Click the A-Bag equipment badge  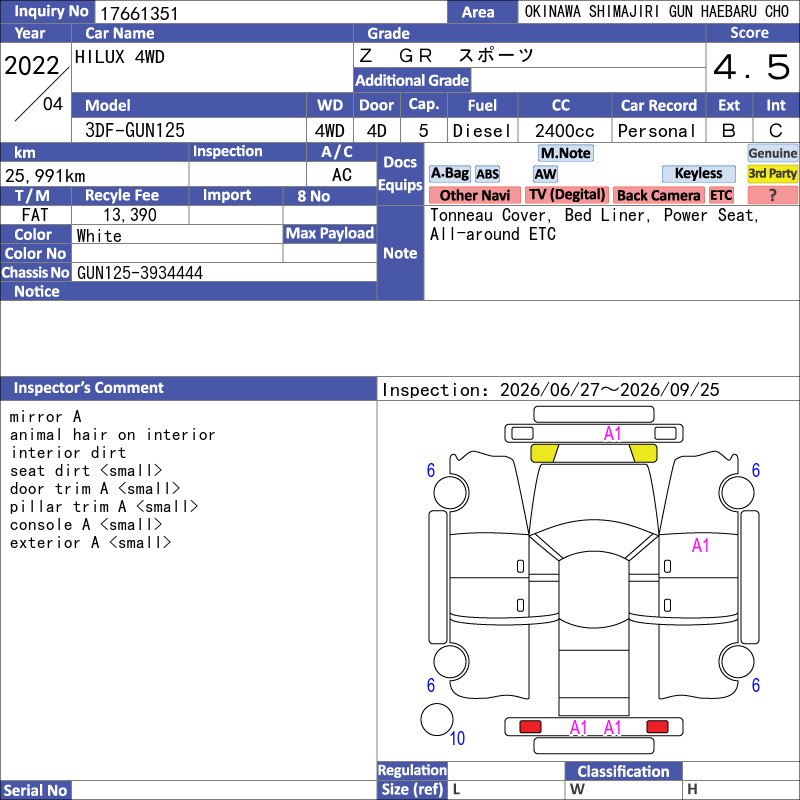(449, 174)
